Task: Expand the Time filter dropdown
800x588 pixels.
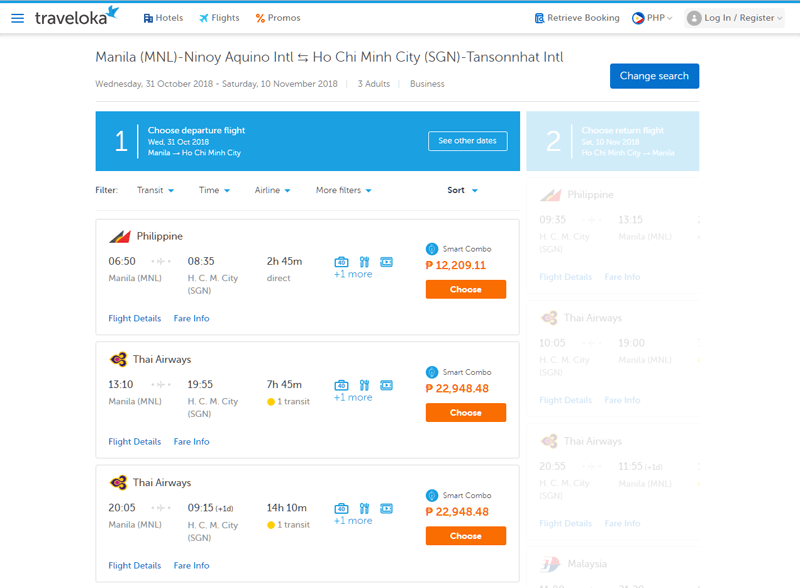Action: click(x=214, y=190)
